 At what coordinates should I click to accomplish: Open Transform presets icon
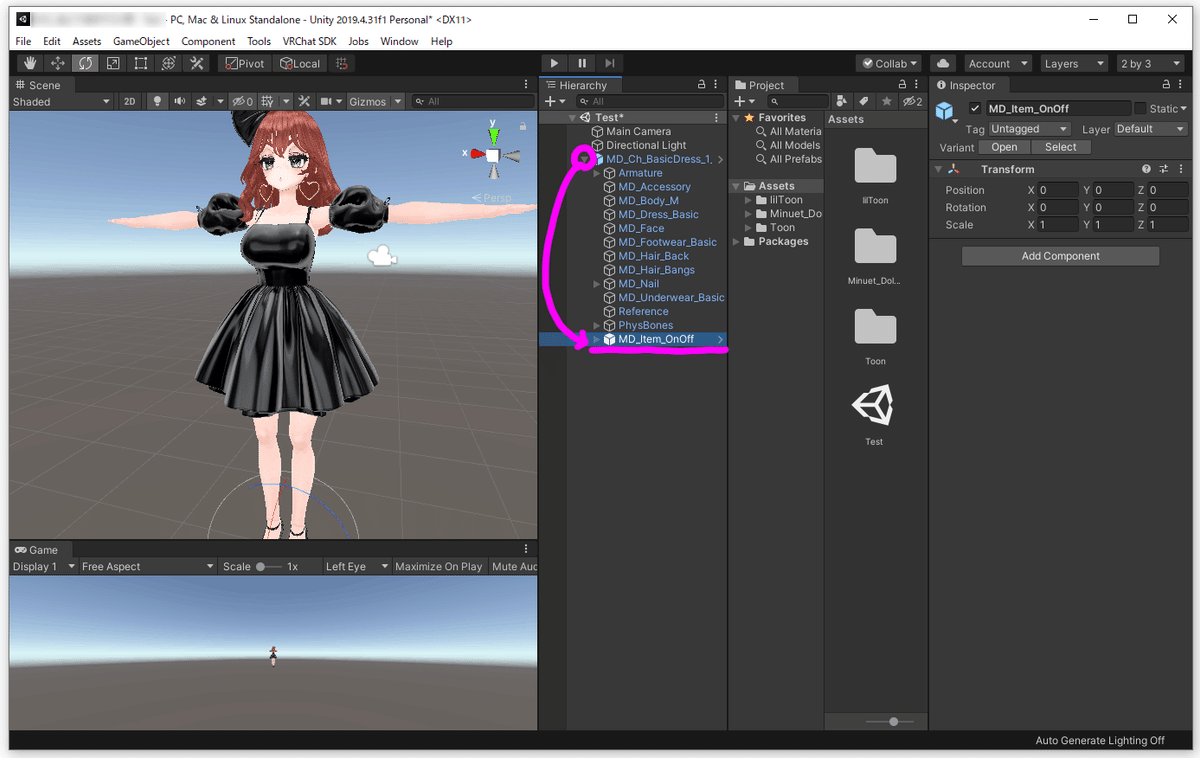[x=1163, y=169]
